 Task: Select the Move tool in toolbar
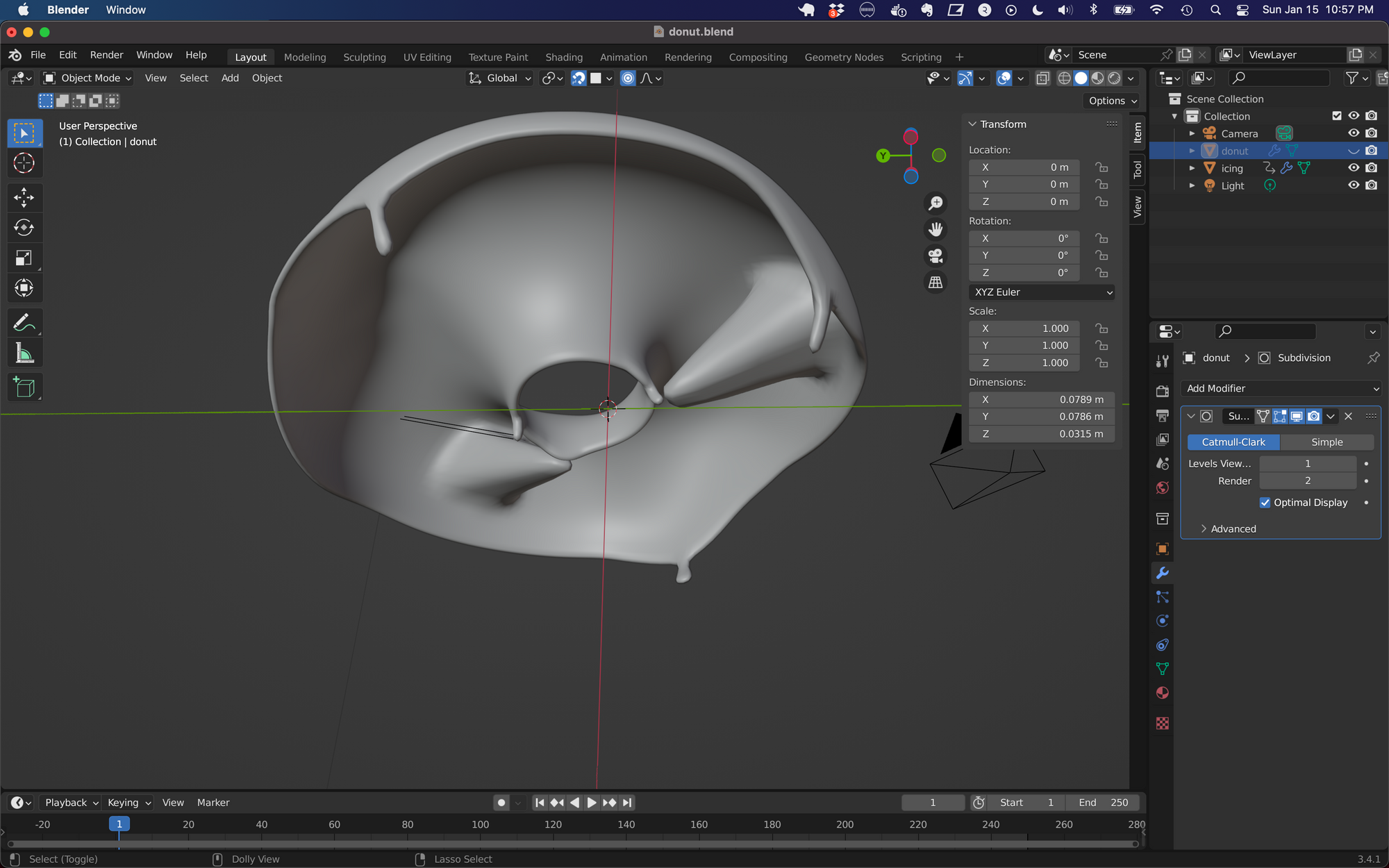click(24, 197)
